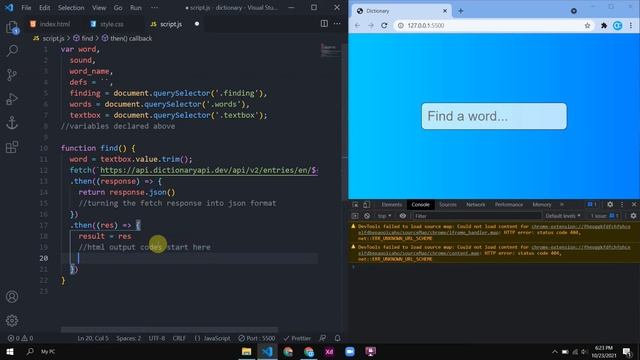This screenshot has width=640, height=360.
Task: Open the Windows Start menu
Action: click(x=10, y=351)
